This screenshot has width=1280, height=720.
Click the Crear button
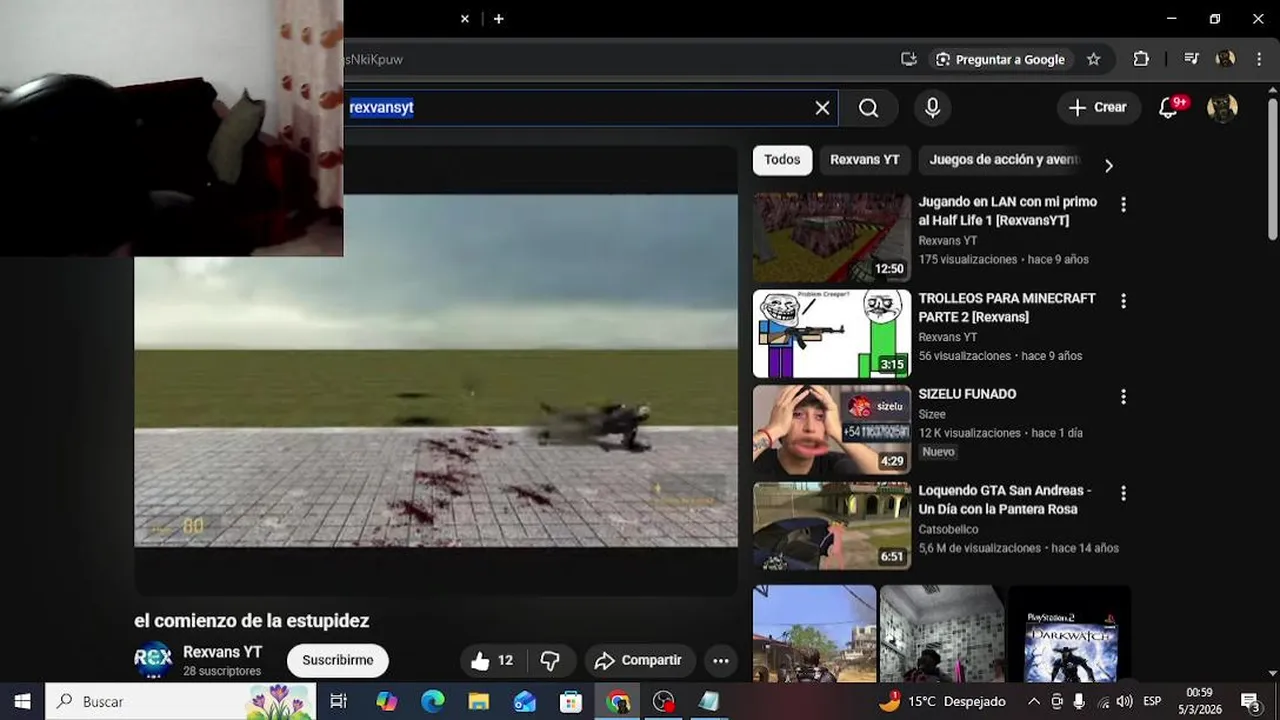(x=1098, y=108)
